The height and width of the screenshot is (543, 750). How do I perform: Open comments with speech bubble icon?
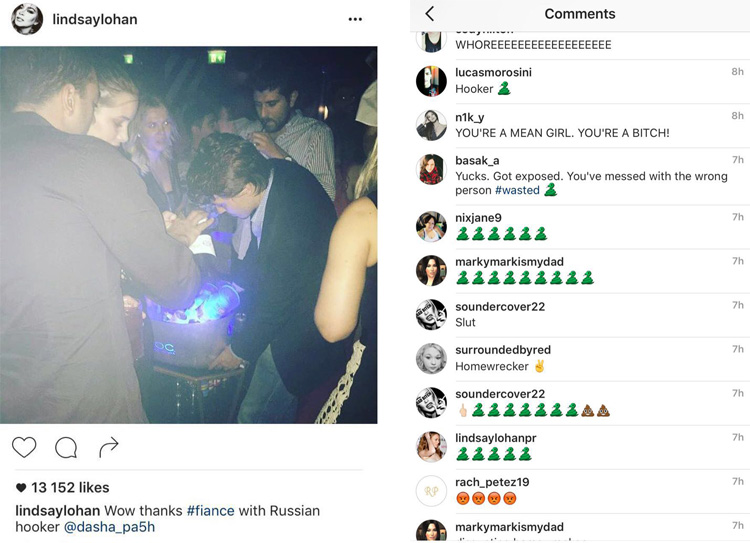[x=66, y=447]
